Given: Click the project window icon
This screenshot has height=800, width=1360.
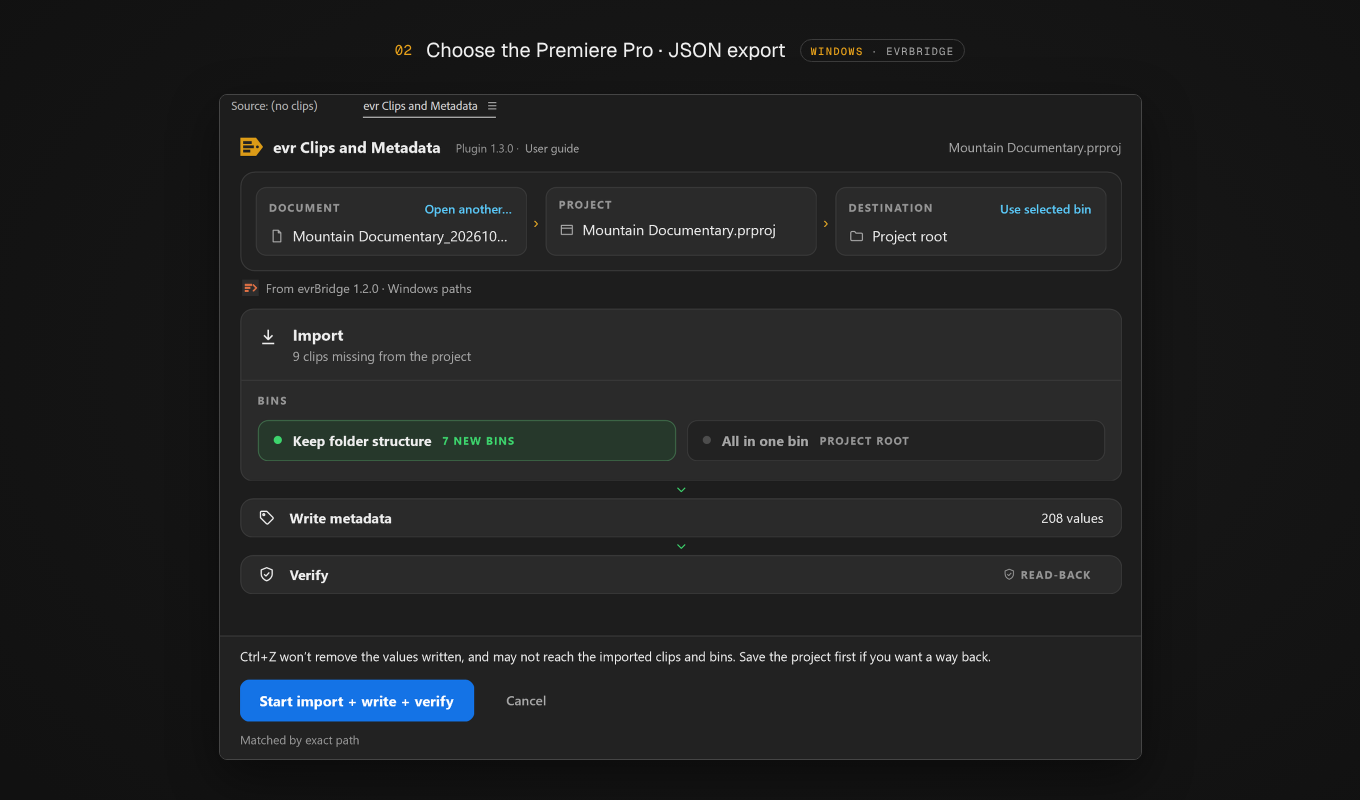Looking at the screenshot, I should (x=567, y=230).
